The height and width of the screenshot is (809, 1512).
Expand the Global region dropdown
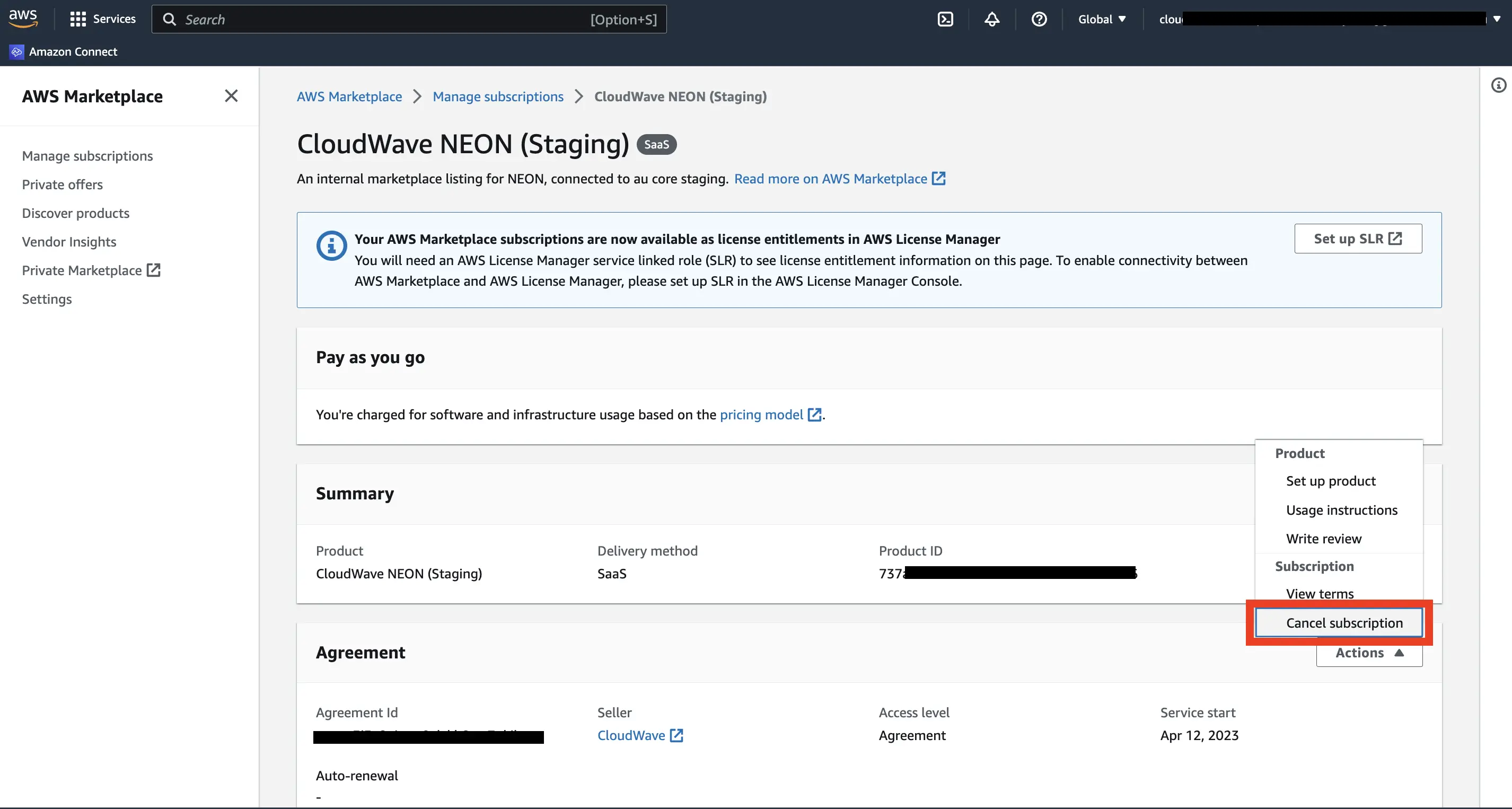1102,20
